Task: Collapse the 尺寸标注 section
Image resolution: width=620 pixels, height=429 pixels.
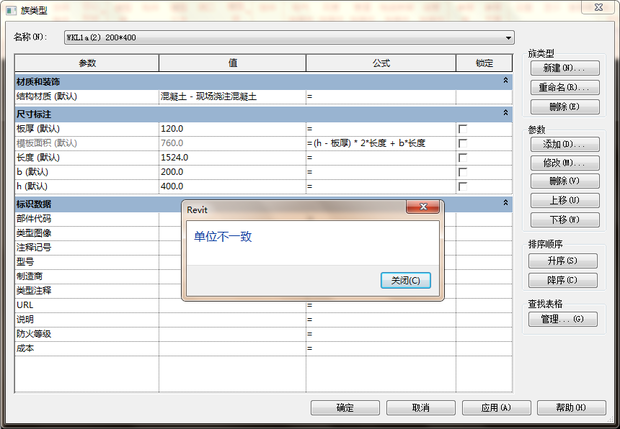Action: pyautogui.click(x=505, y=115)
